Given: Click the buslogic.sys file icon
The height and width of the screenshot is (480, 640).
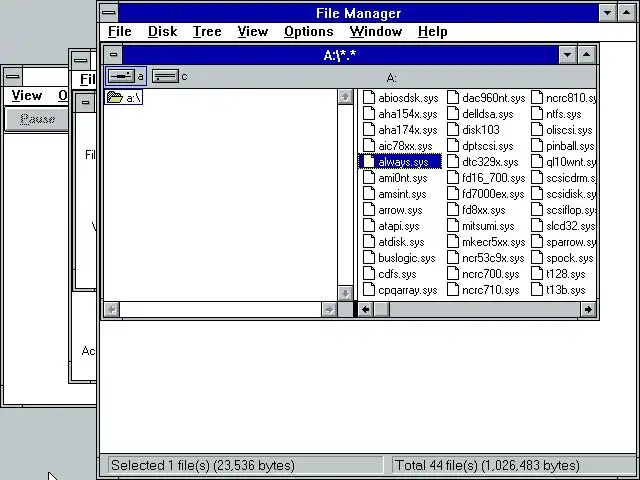Looking at the screenshot, I should [x=369, y=258].
